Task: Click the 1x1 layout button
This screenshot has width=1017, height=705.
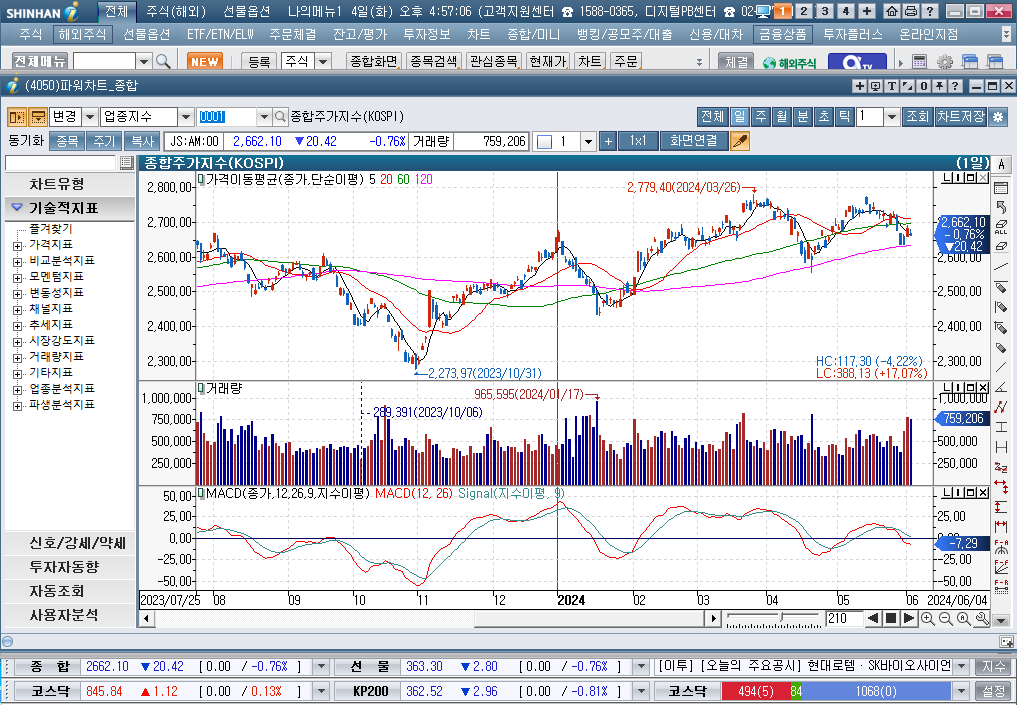Action: (x=638, y=141)
